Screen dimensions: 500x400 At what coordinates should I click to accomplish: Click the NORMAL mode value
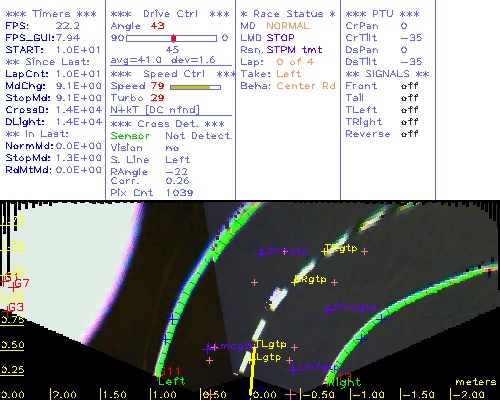(x=288, y=26)
